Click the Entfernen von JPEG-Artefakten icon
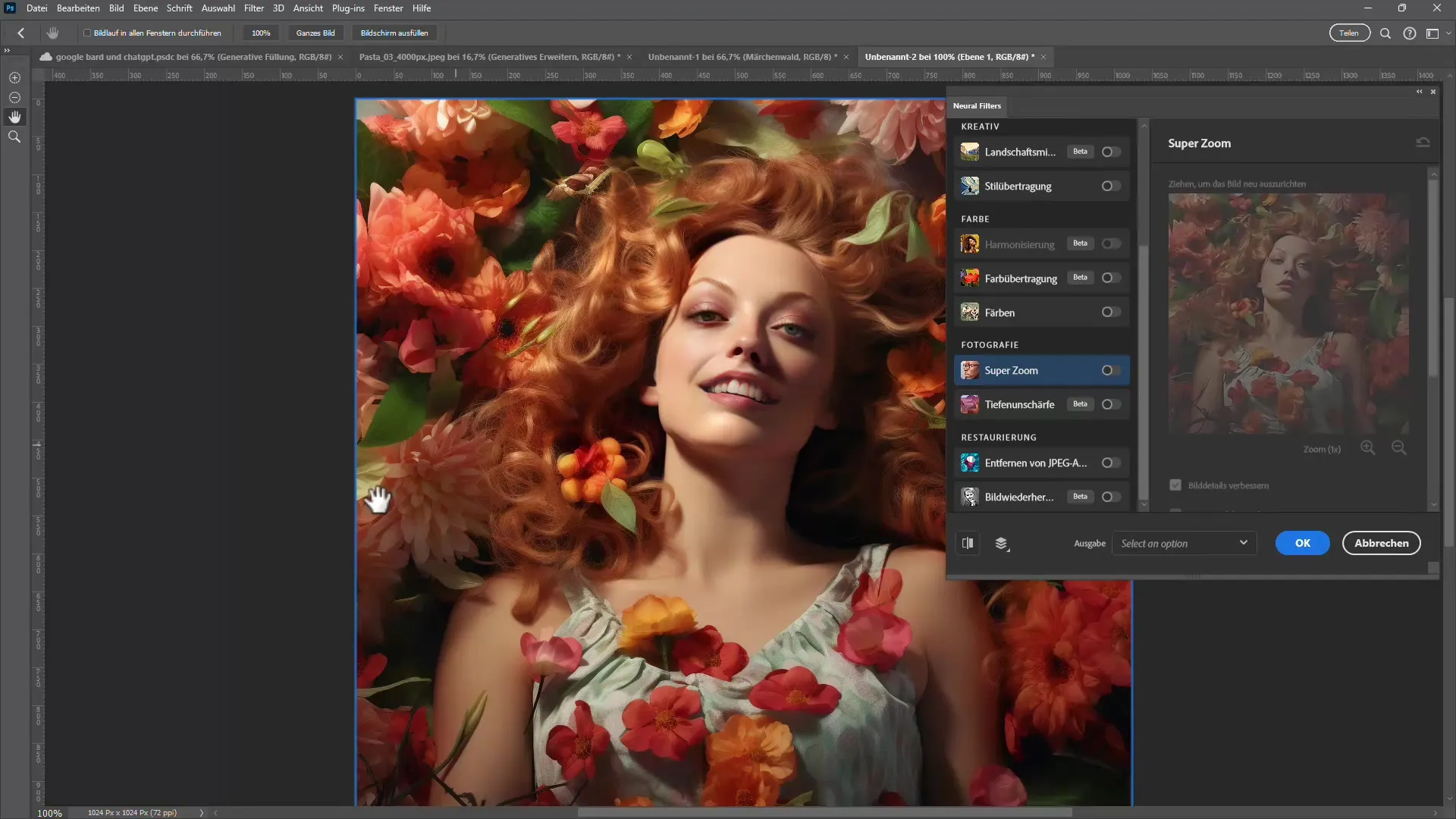The image size is (1456, 819). [x=970, y=463]
